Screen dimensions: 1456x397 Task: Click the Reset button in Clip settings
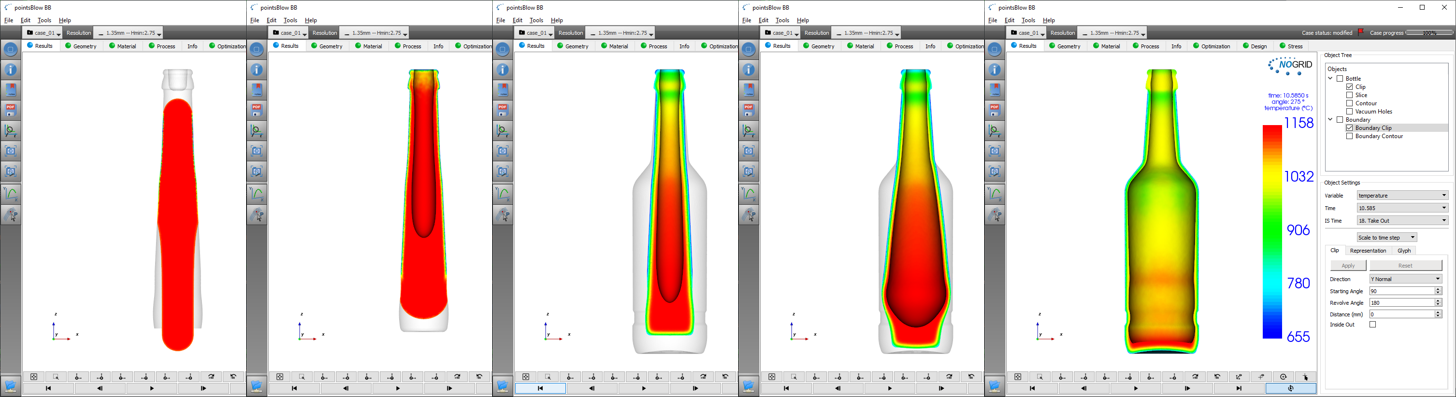tap(1405, 266)
